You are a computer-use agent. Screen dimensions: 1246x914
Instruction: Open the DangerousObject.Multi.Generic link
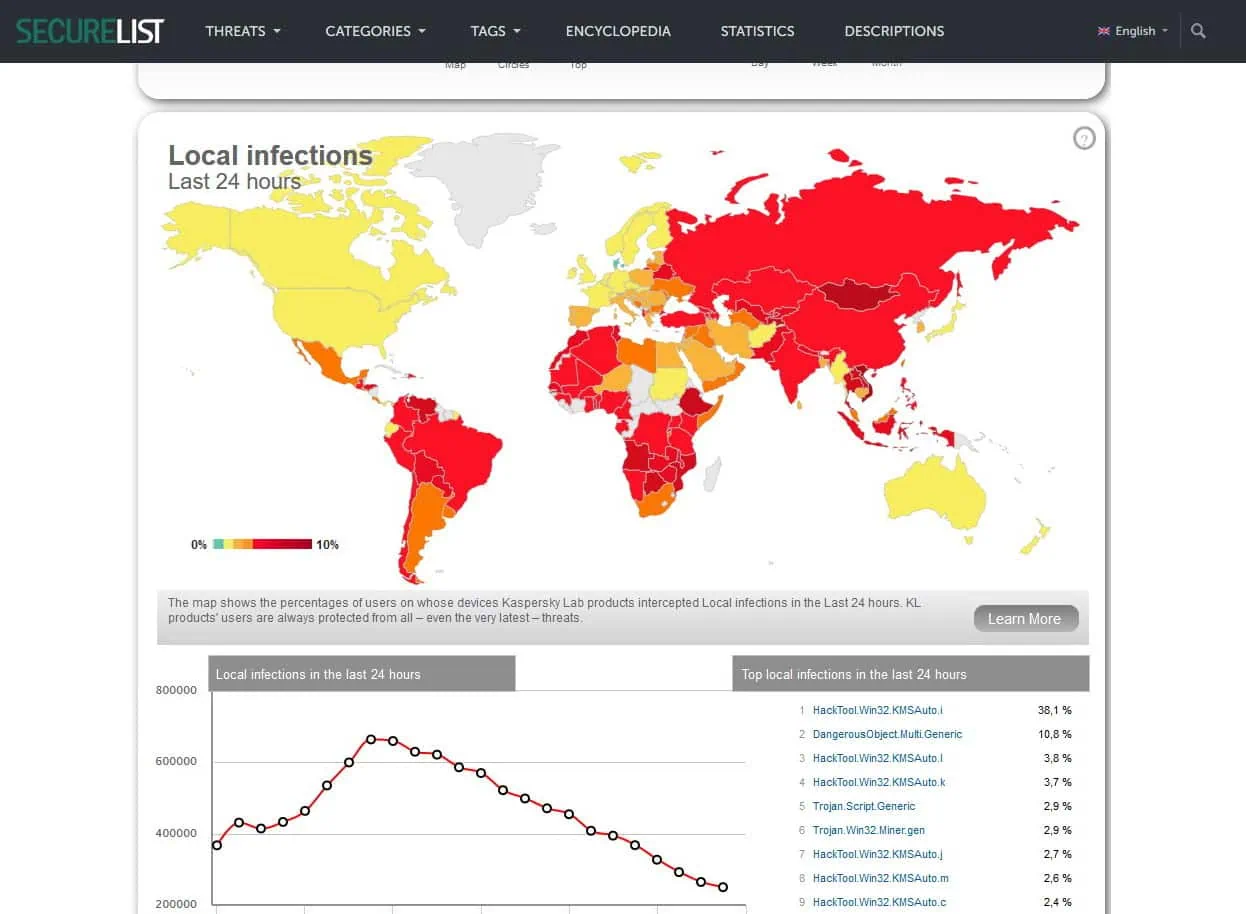887,734
